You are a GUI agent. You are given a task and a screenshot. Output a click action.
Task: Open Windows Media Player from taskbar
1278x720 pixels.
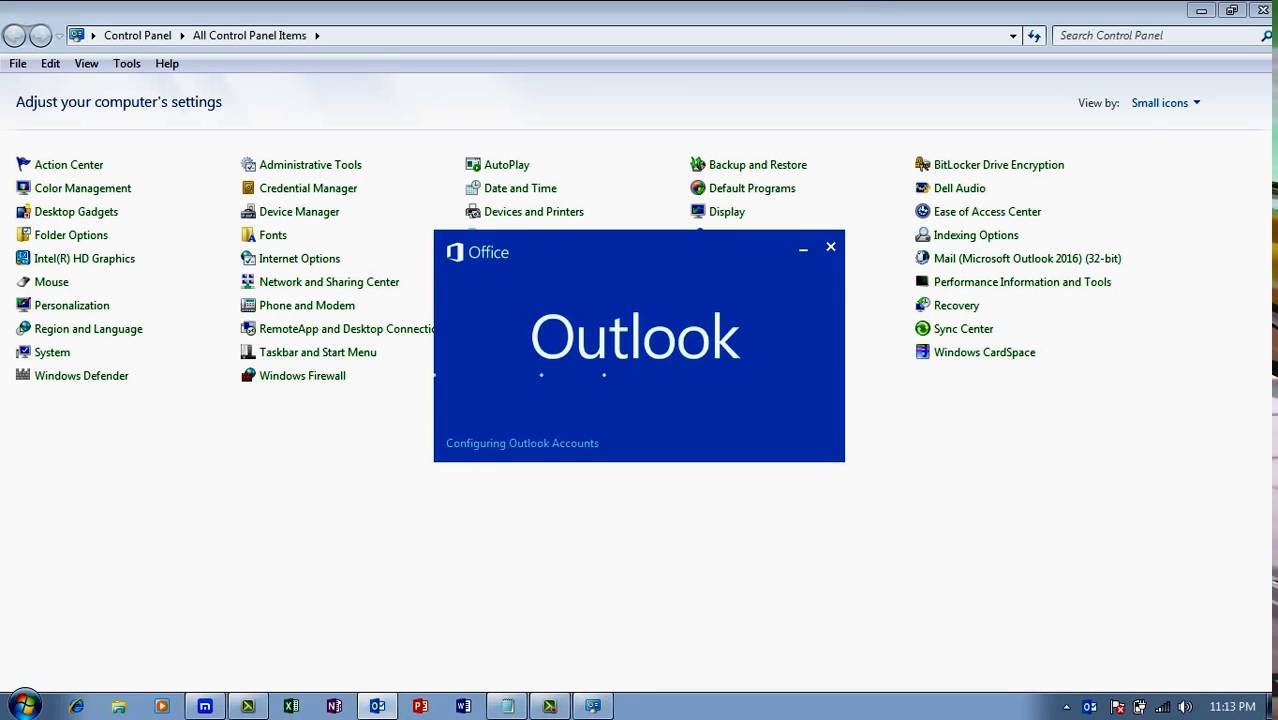[162, 706]
